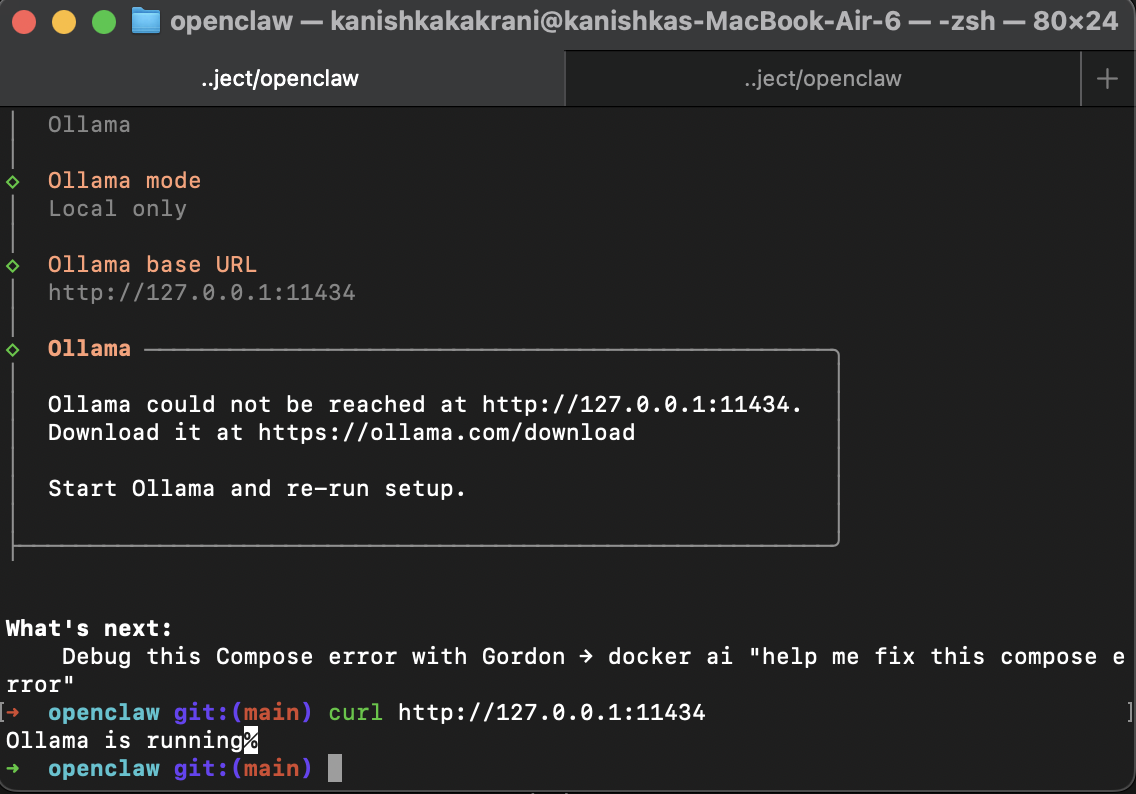Click the "What's next:" heading
The height and width of the screenshot is (794, 1136).
(89, 628)
